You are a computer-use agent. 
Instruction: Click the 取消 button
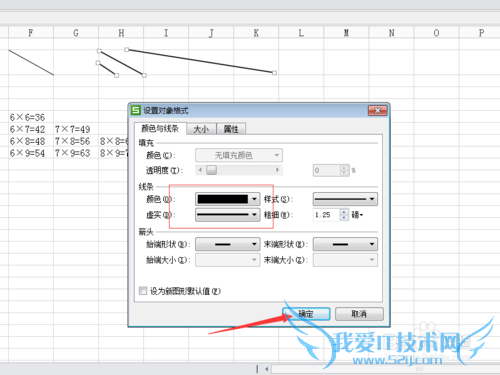pos(359,314)
